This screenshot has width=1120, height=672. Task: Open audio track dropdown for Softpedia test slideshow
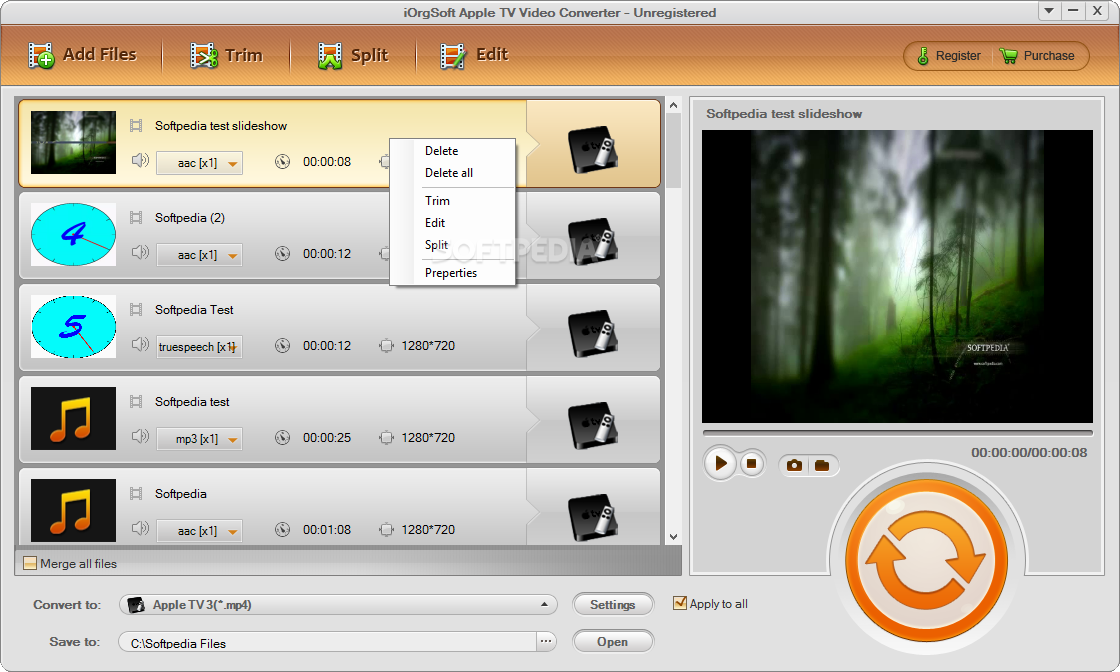(199, 163)
